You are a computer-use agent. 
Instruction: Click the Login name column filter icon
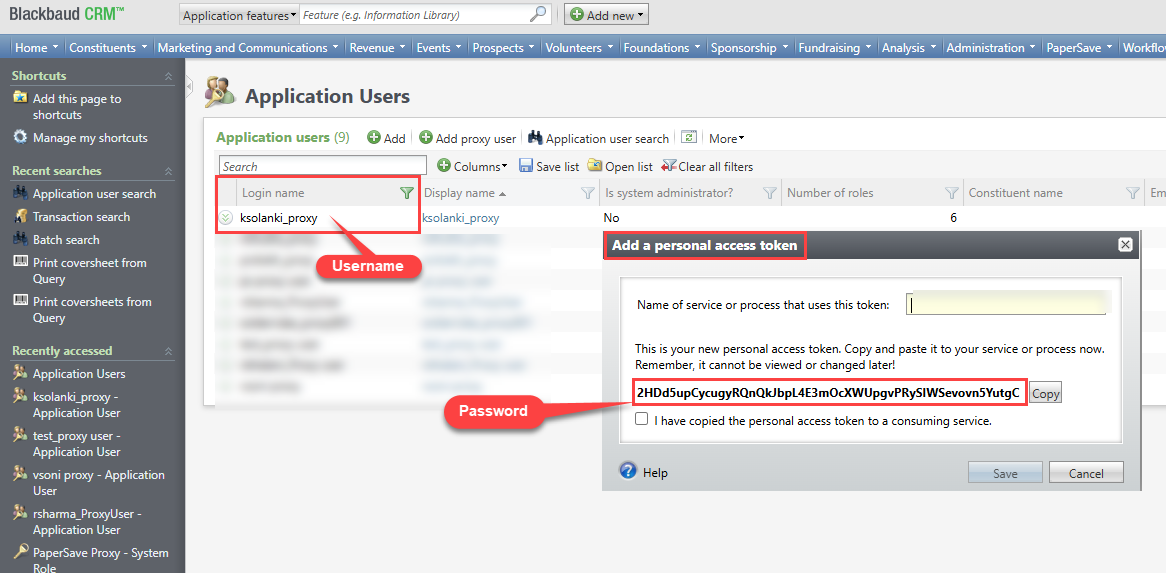tap(406, 193)
